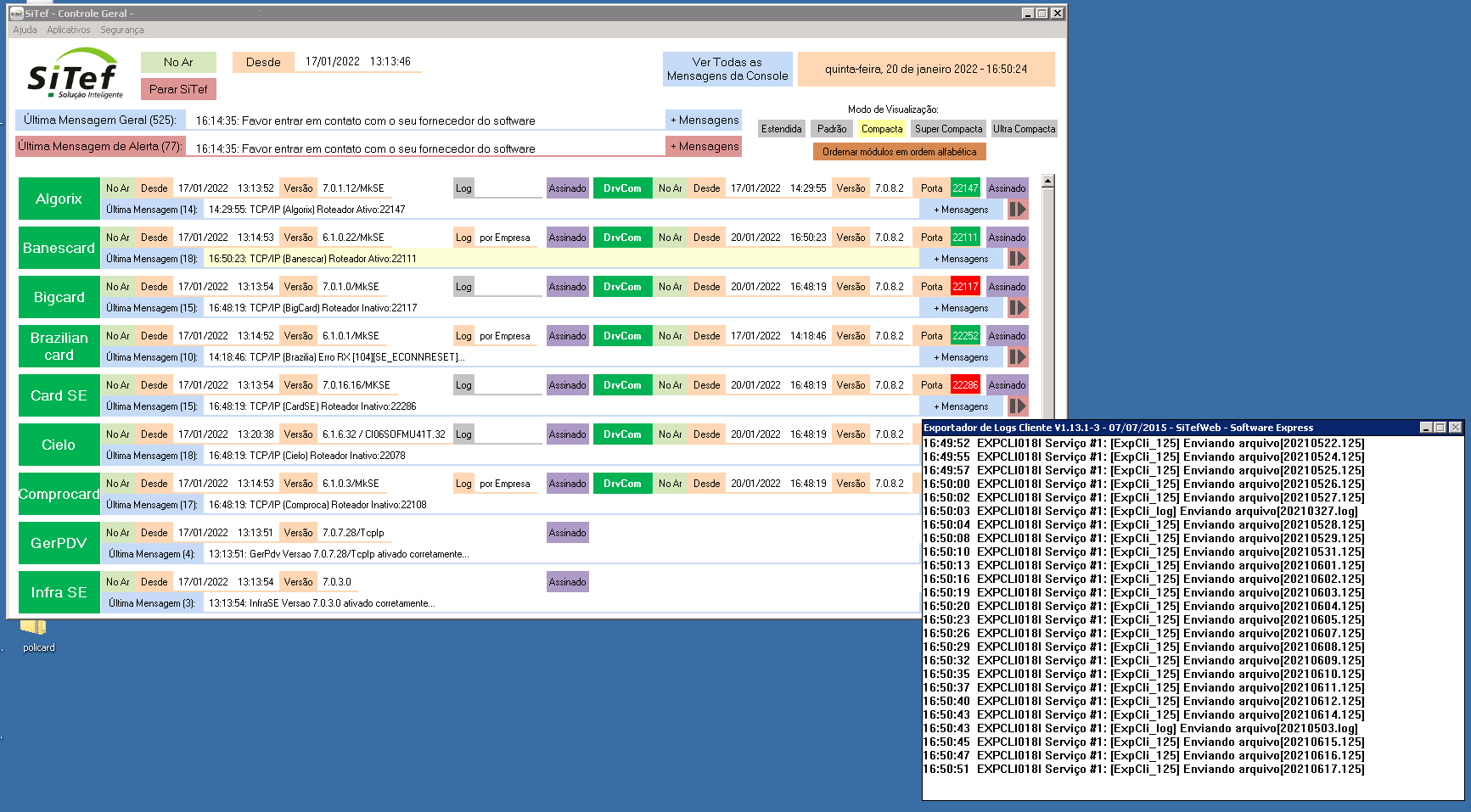This screenshot has width=1471, height=812.
Task: Click green port 22252 in Brazilian card row
Action: click(965, 336)
